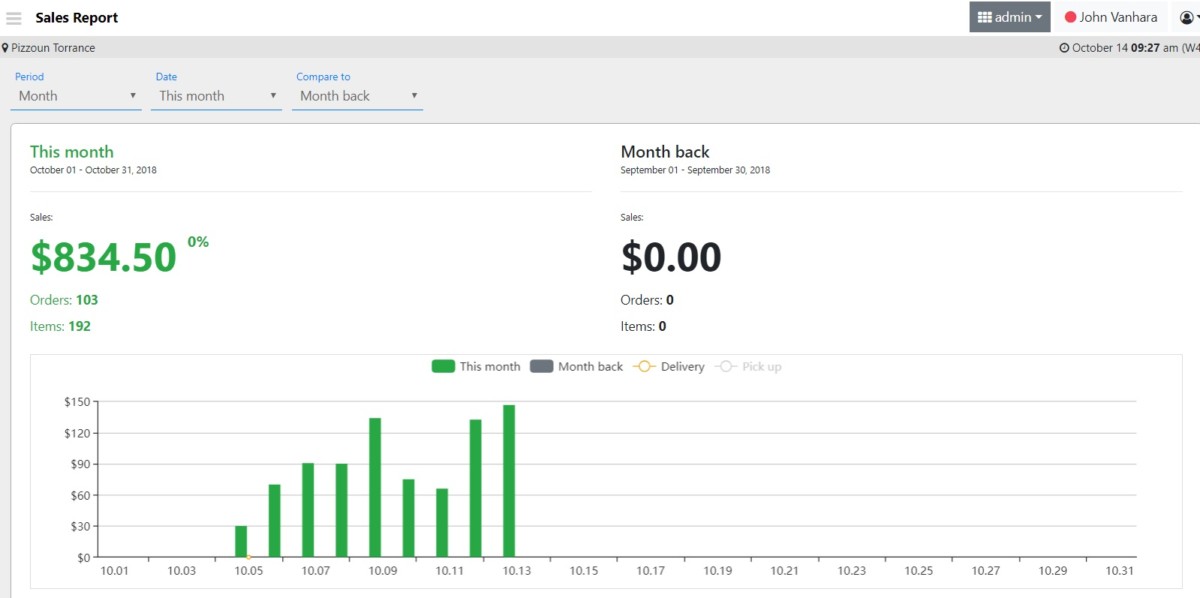Click the tallest bar at 10.13

pos(509,481)
